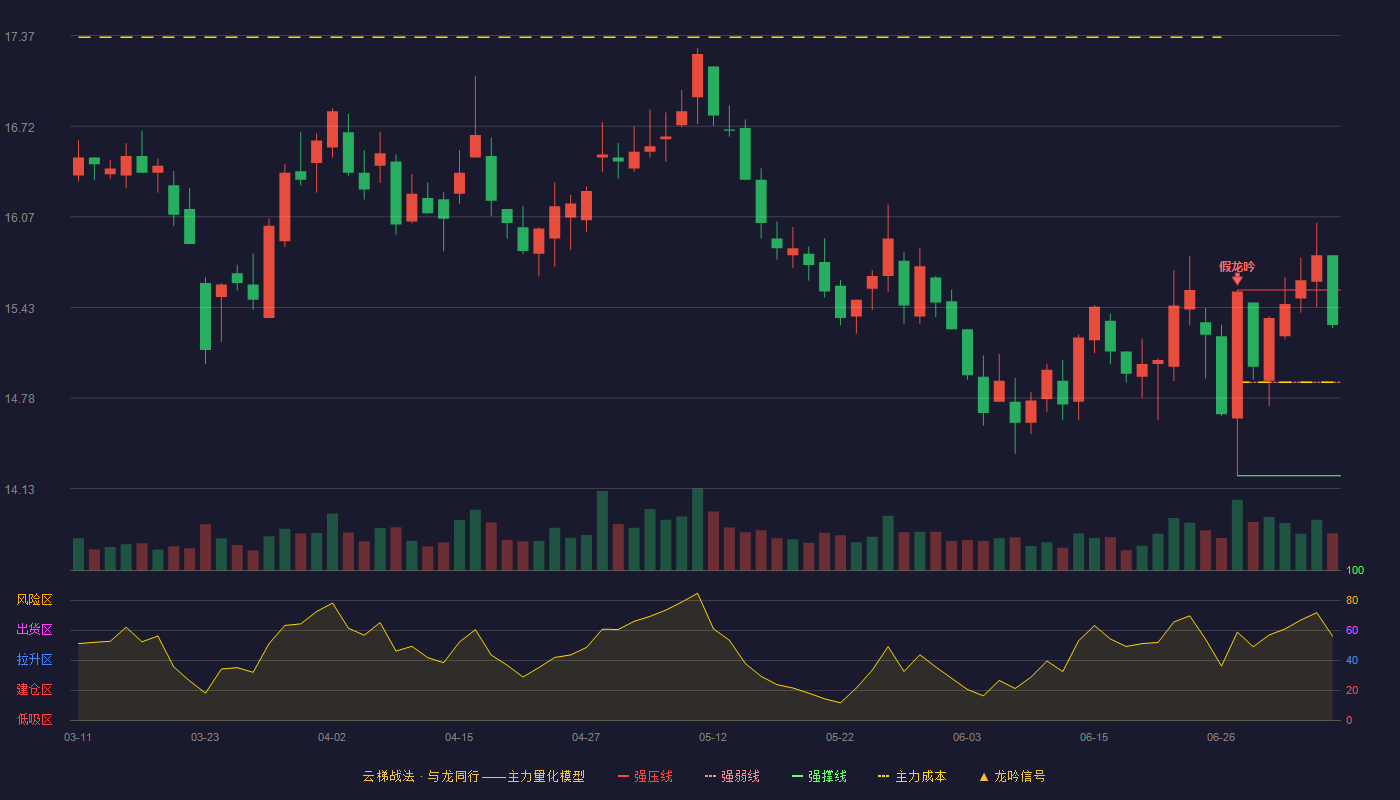Click the green 100 indicator scale value
Viewport: 1400px width, 800px height.
coord(1355,571)
